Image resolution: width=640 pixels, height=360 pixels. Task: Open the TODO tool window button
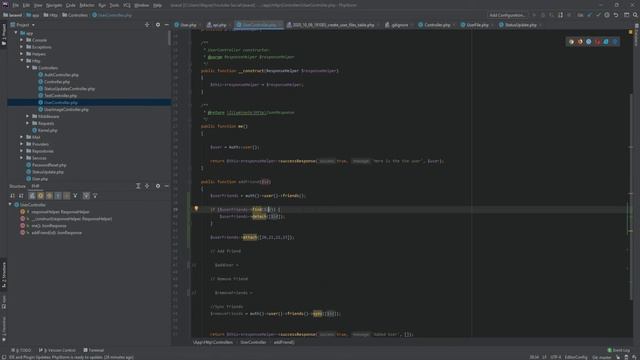pyautogui.click(x=21, y=350)
